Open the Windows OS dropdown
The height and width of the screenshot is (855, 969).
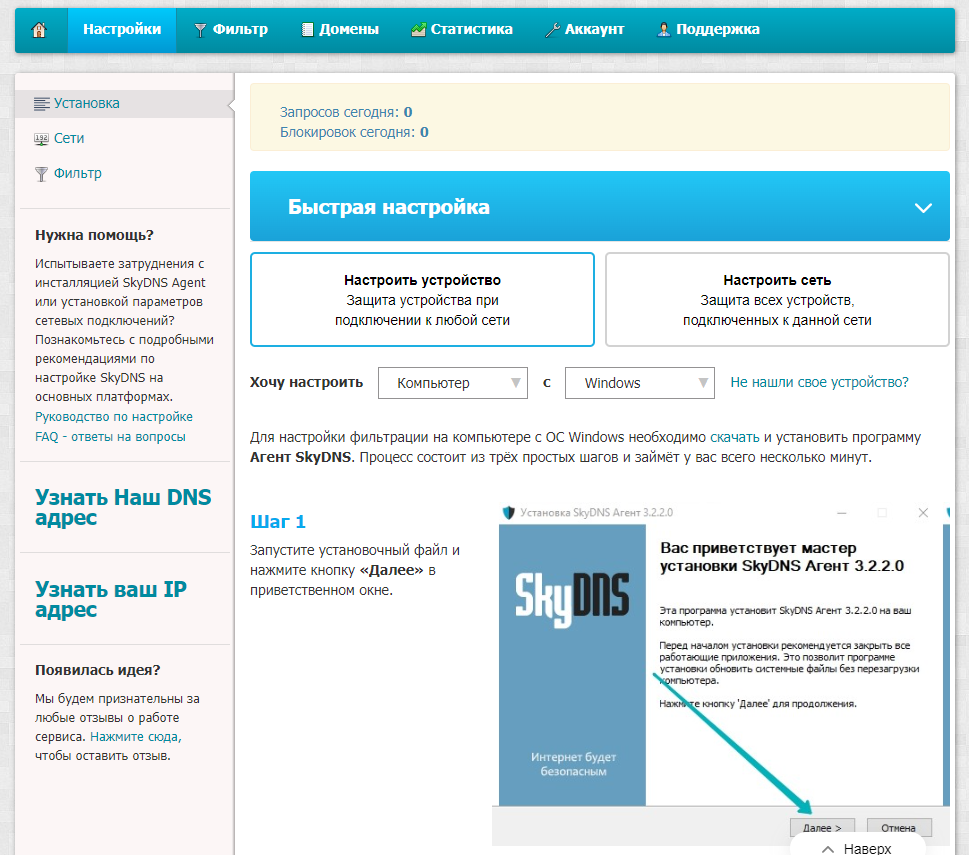click(x=640, y=383)
